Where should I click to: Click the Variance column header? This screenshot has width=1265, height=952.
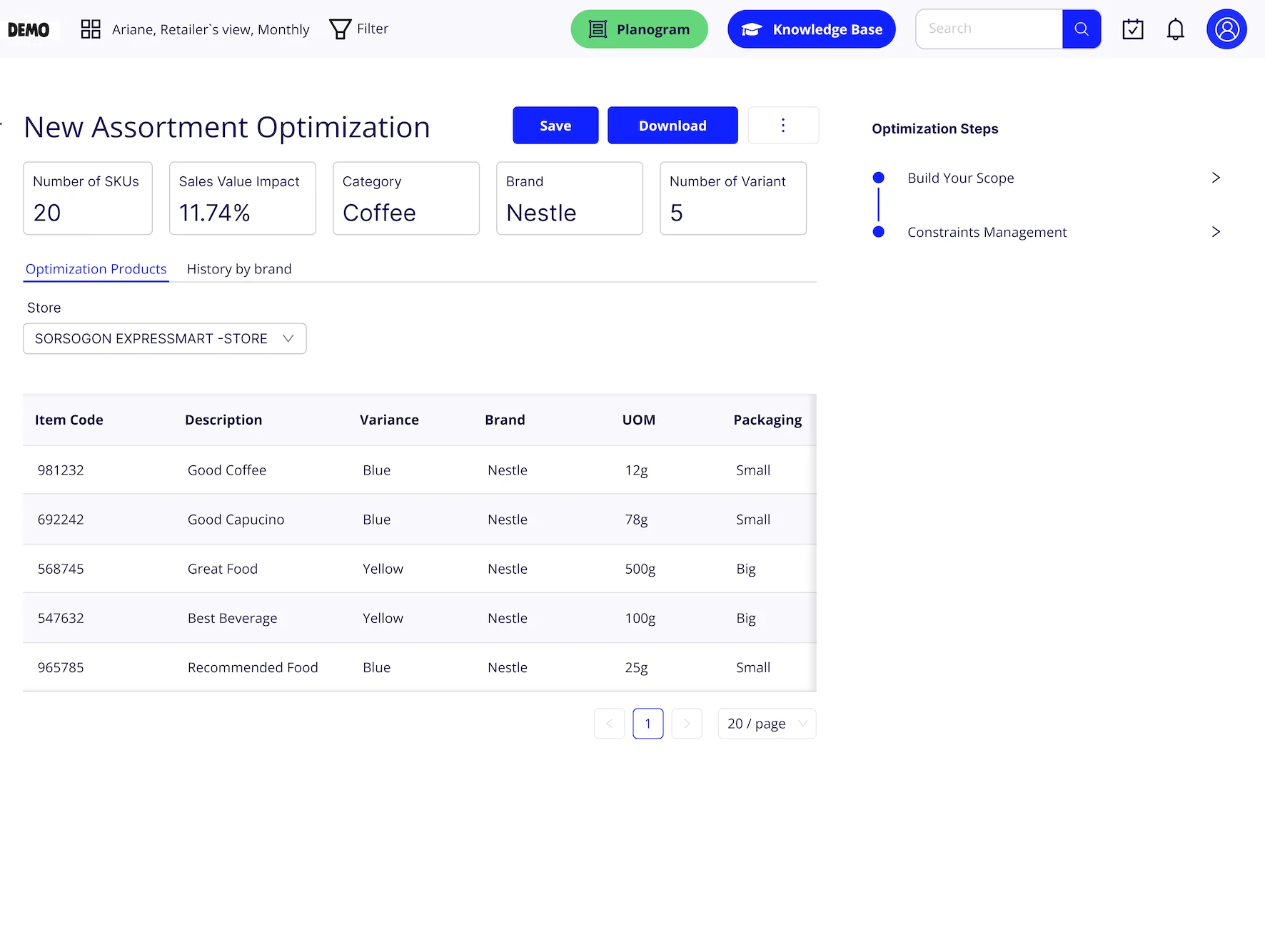click(389, 420)
